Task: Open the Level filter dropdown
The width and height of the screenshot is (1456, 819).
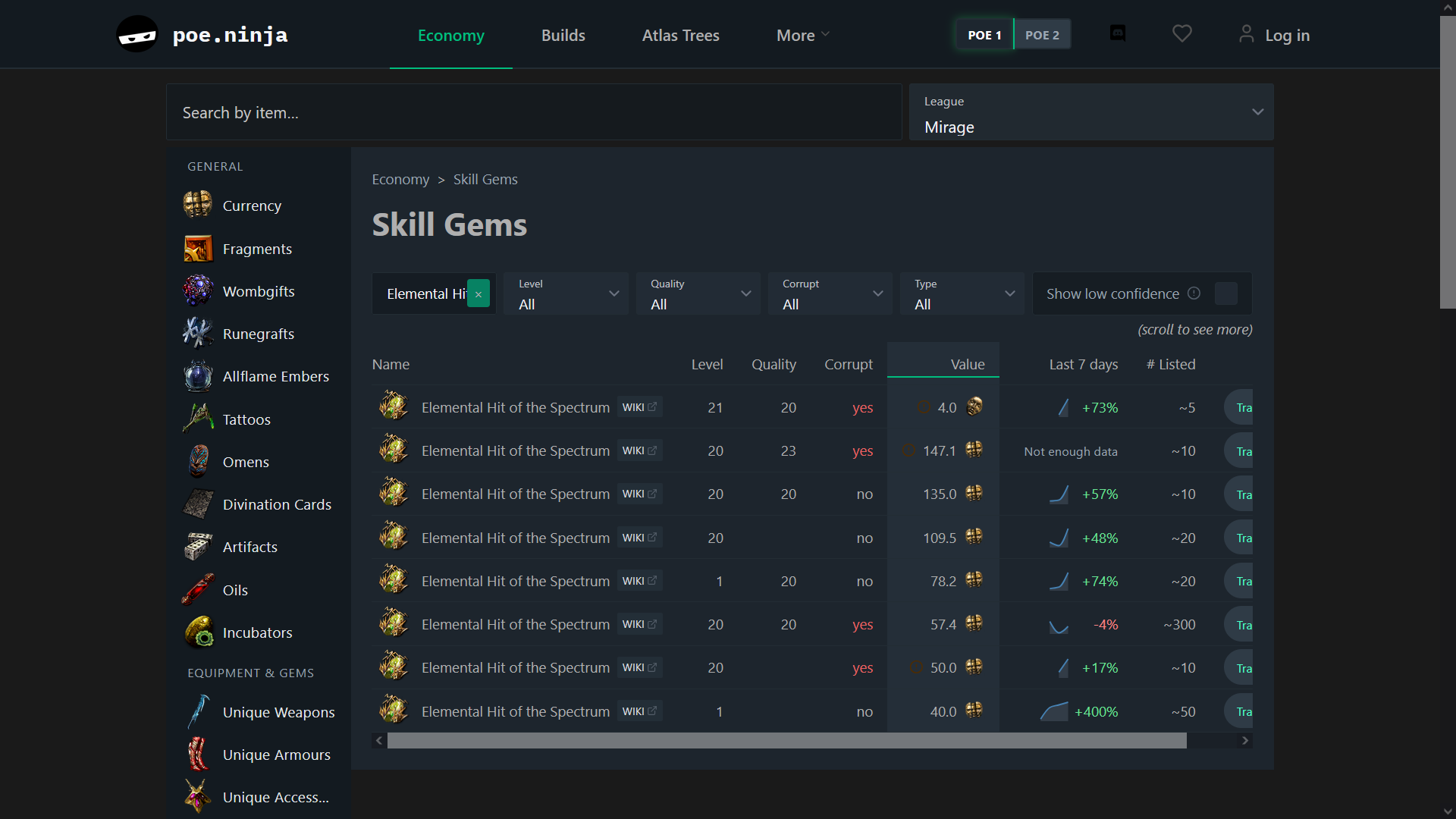Action: coord(566,294)
